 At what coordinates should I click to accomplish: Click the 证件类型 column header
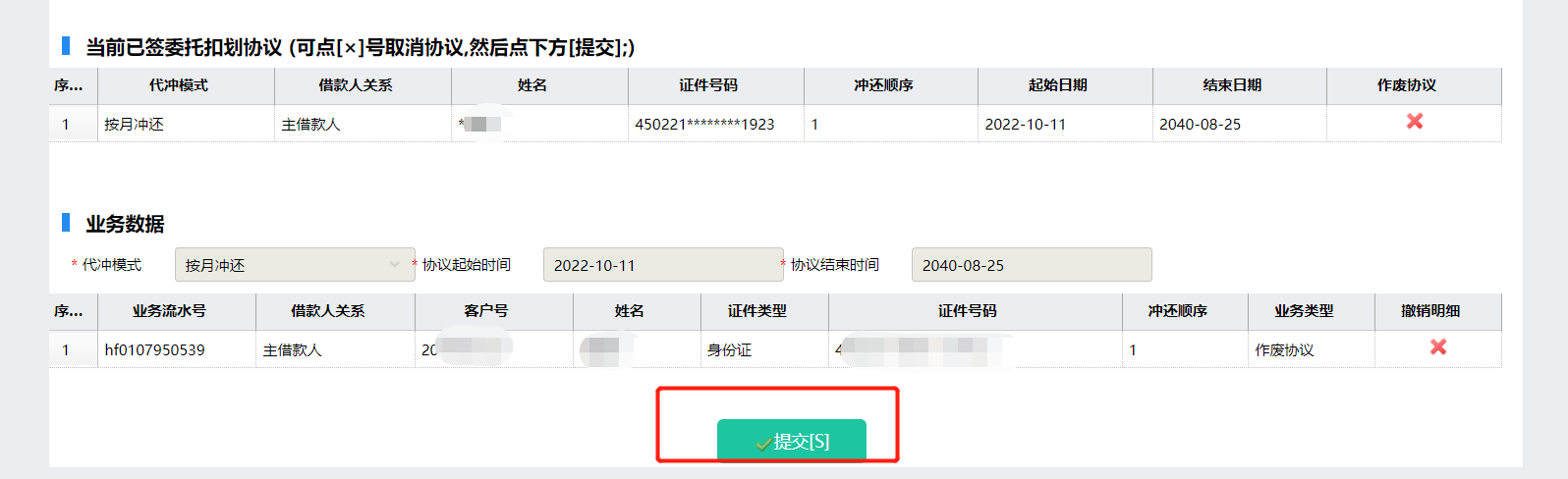pyautogui.click(x=756, y=311)
